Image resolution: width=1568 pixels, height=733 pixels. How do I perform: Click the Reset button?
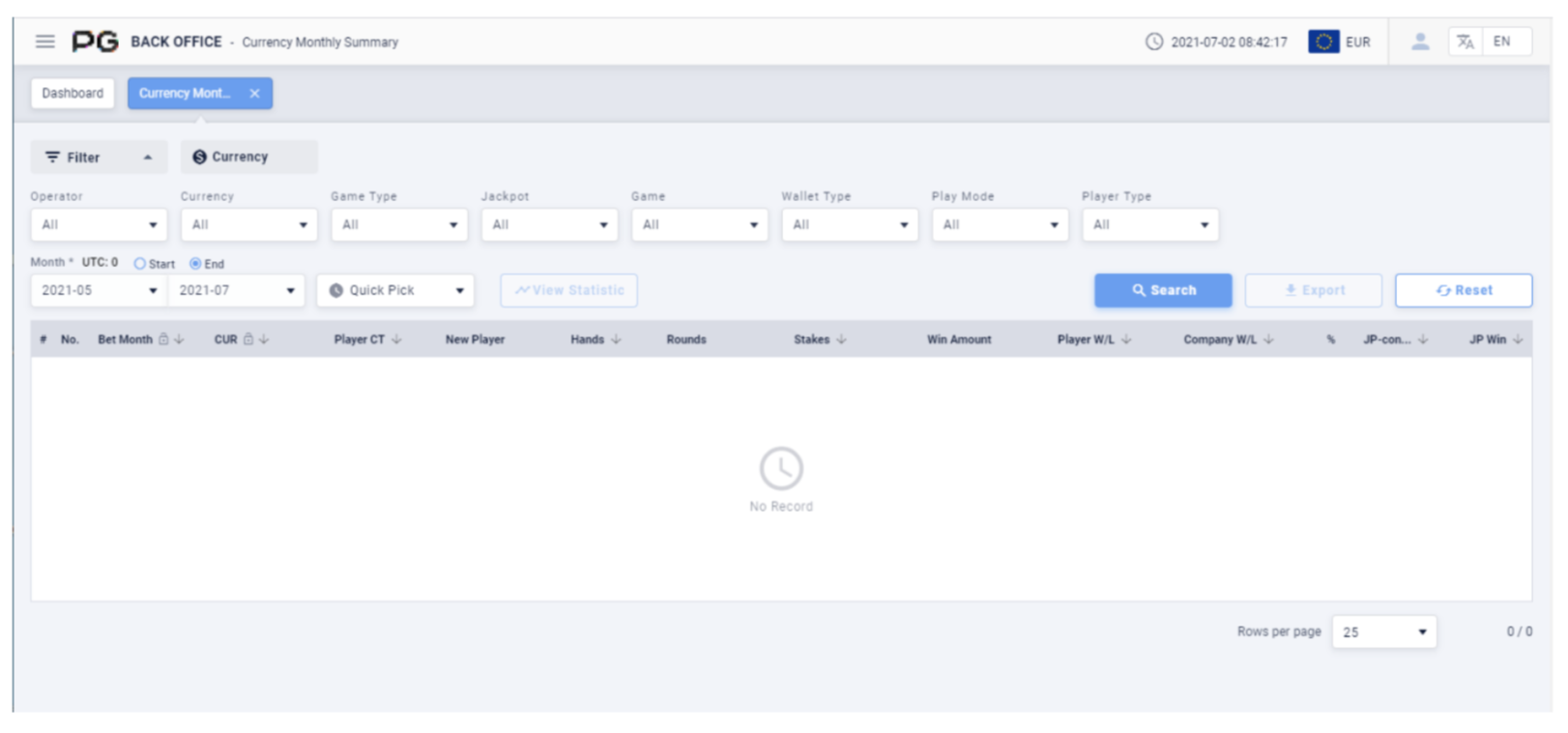(1463, 290)
